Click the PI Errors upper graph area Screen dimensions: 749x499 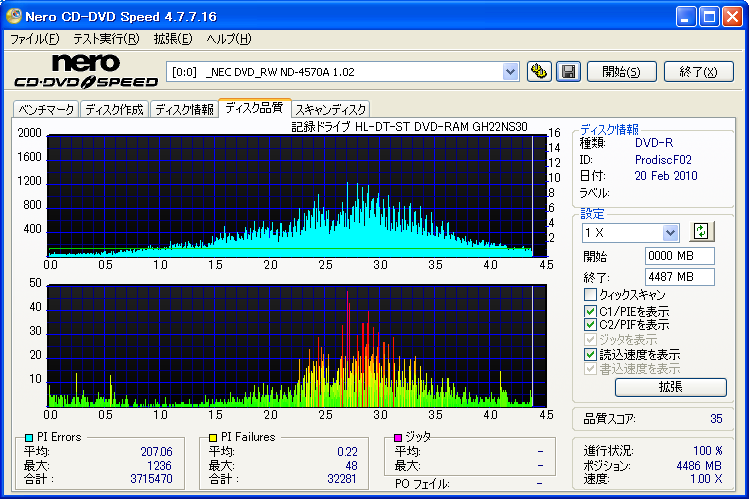pyautogui.click(x=297, y=196)
